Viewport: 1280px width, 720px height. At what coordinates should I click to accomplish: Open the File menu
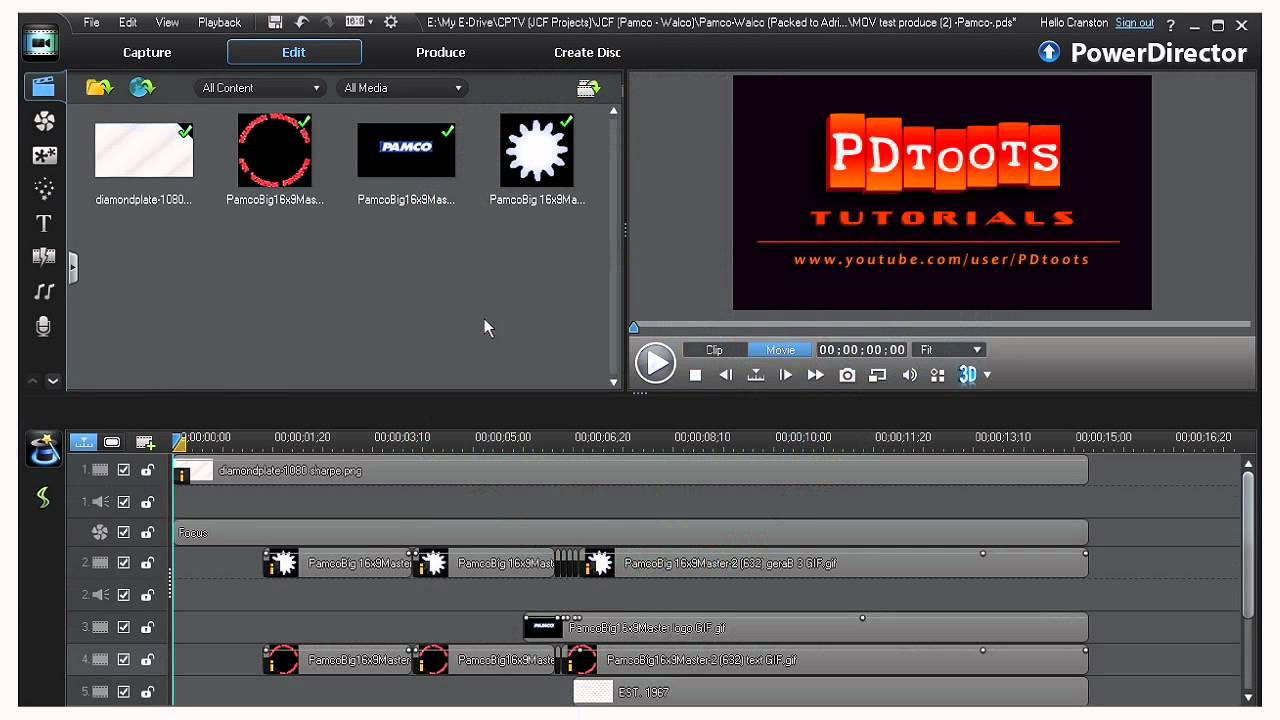[92, 22]
